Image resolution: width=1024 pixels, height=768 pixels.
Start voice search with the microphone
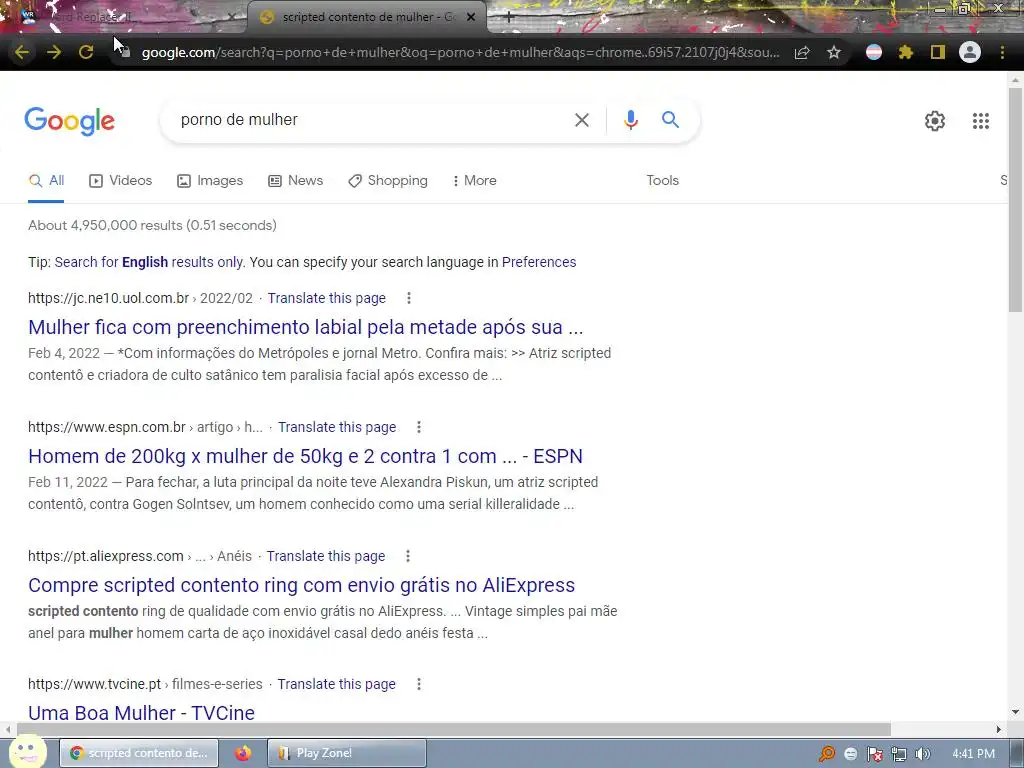(x=630, y=120)
